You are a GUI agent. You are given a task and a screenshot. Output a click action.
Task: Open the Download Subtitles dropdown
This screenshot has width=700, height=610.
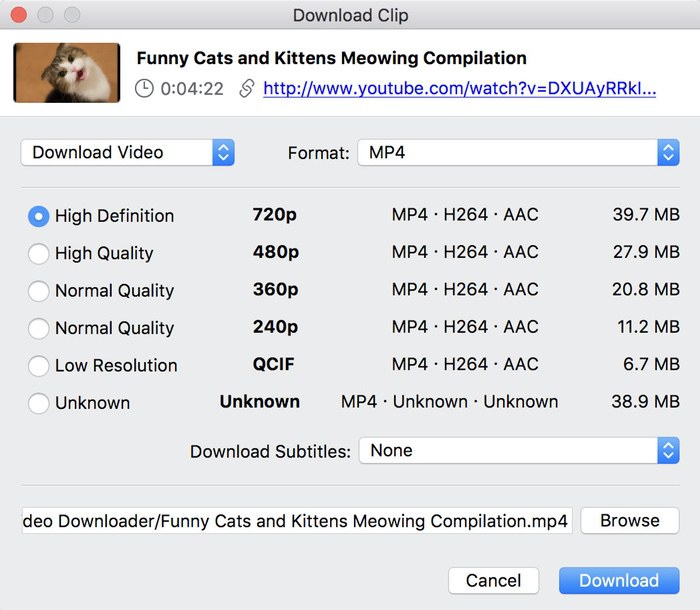tap(518, 451)
